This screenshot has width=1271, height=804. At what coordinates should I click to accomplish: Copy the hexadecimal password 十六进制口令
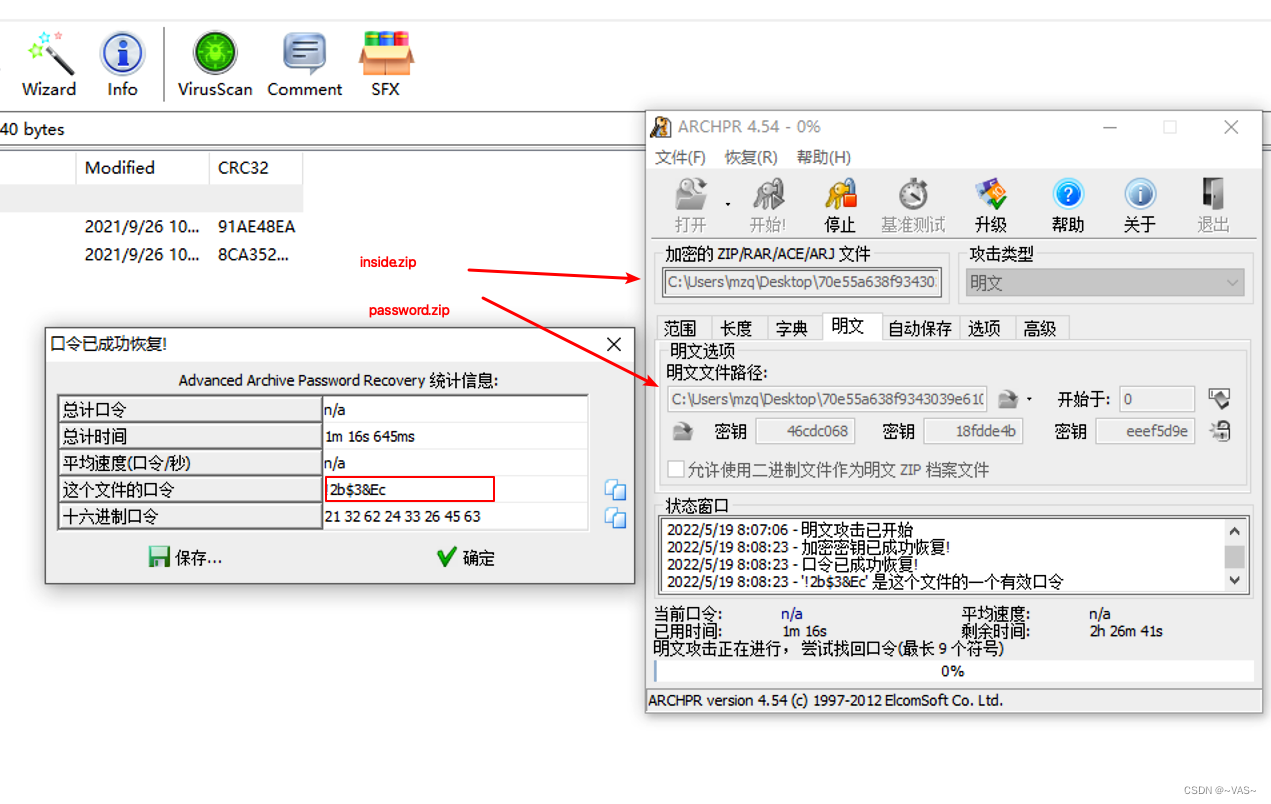[615, 517]
